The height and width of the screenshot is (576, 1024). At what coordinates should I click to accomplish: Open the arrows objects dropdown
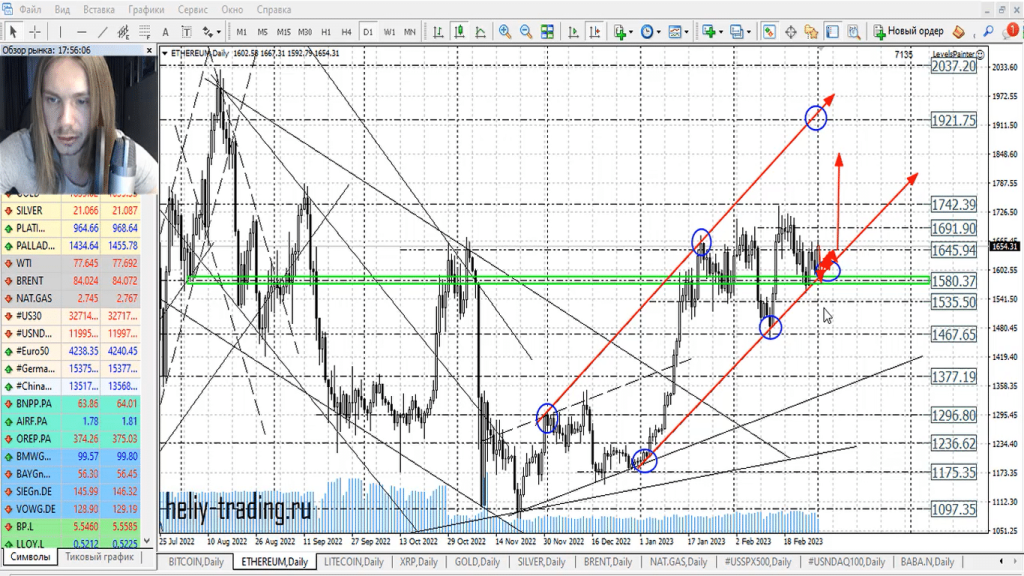tap(211, 31)
